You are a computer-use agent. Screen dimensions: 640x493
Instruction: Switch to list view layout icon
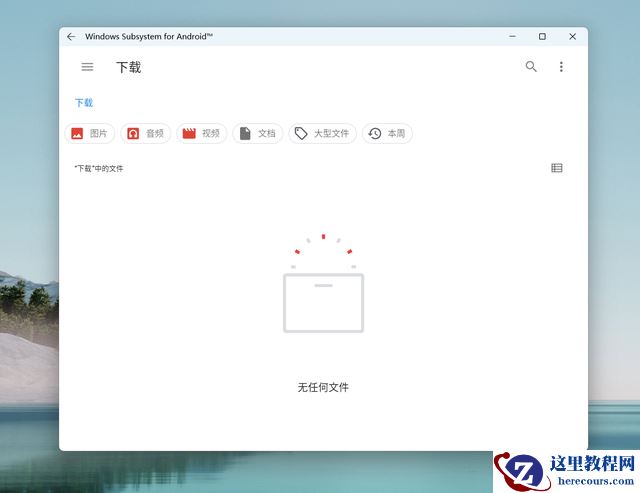(x=557, y=168)
